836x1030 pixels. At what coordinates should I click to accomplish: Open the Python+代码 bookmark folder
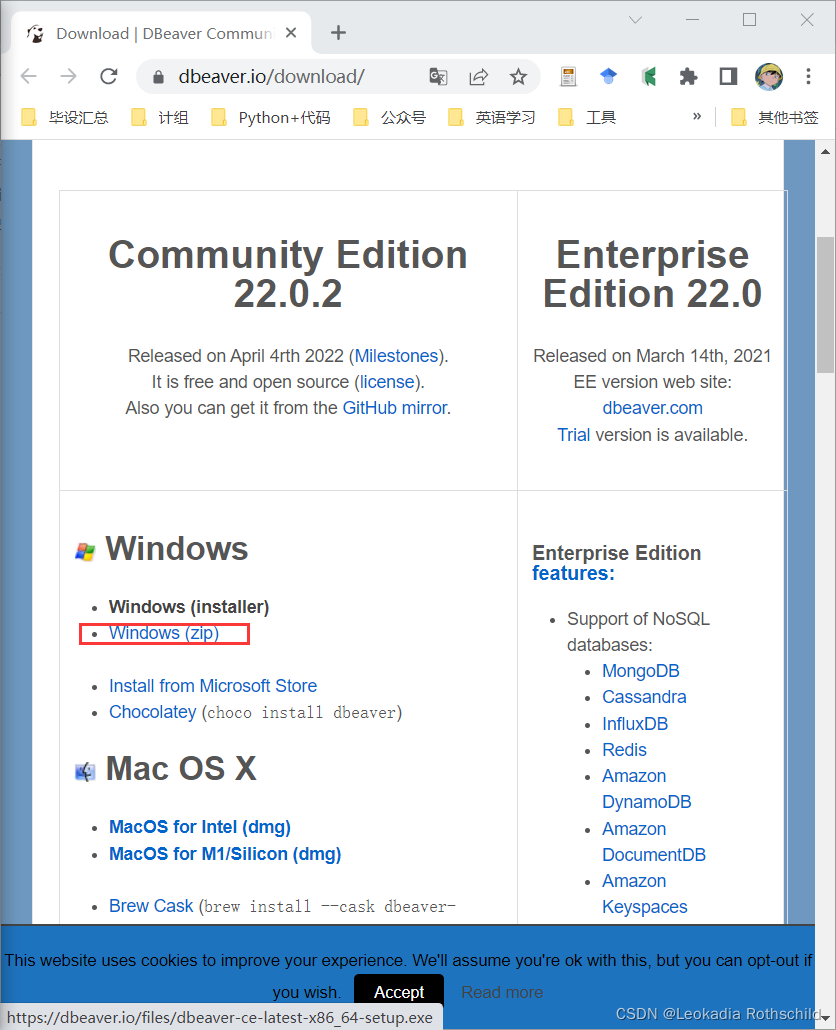271,118
